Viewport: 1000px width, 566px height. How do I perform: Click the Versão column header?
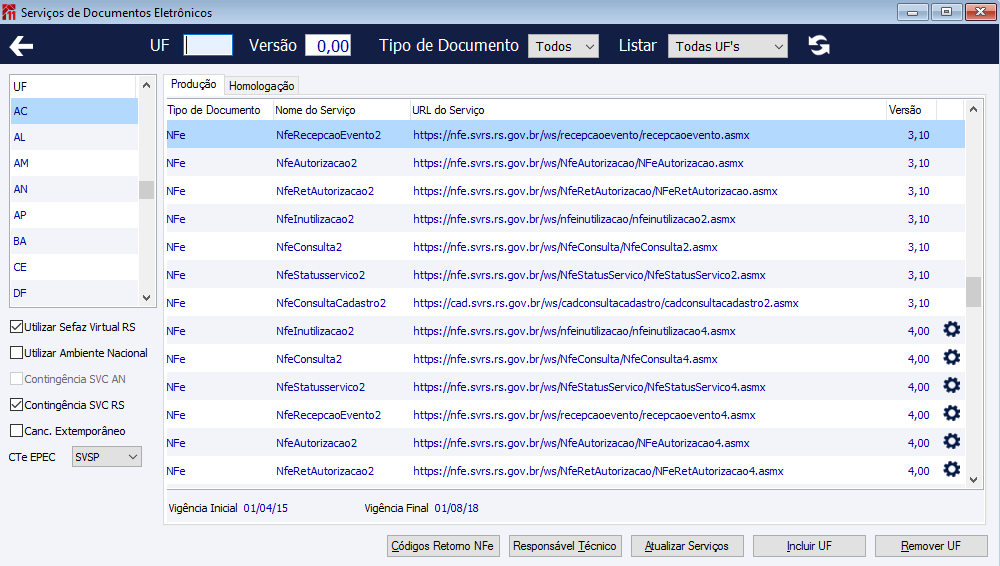point(911,110)
